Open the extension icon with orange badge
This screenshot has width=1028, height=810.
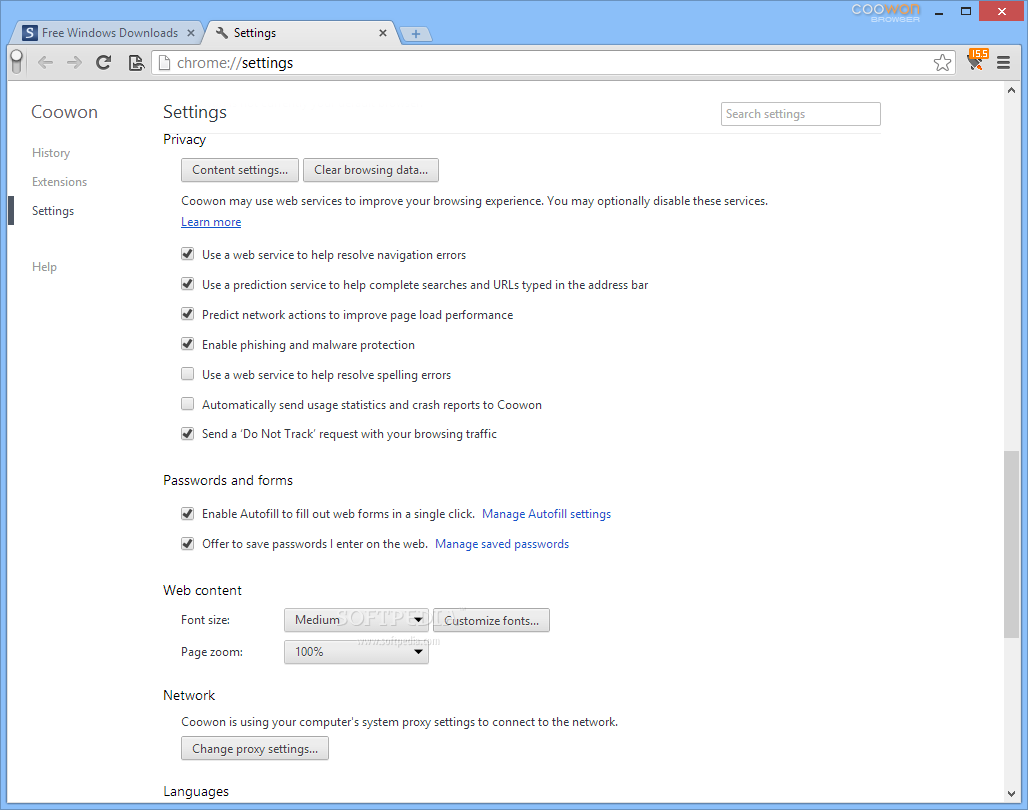976,60
